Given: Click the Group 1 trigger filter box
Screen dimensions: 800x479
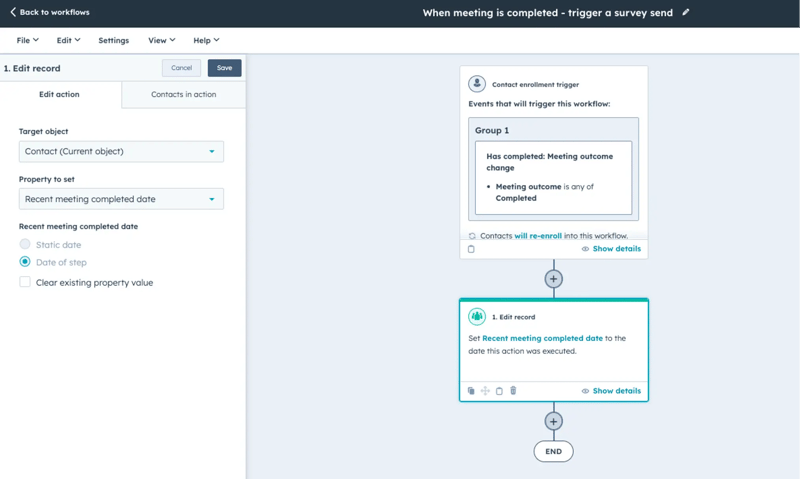Looking at the screenshot, I should click(x=554, y=169).
